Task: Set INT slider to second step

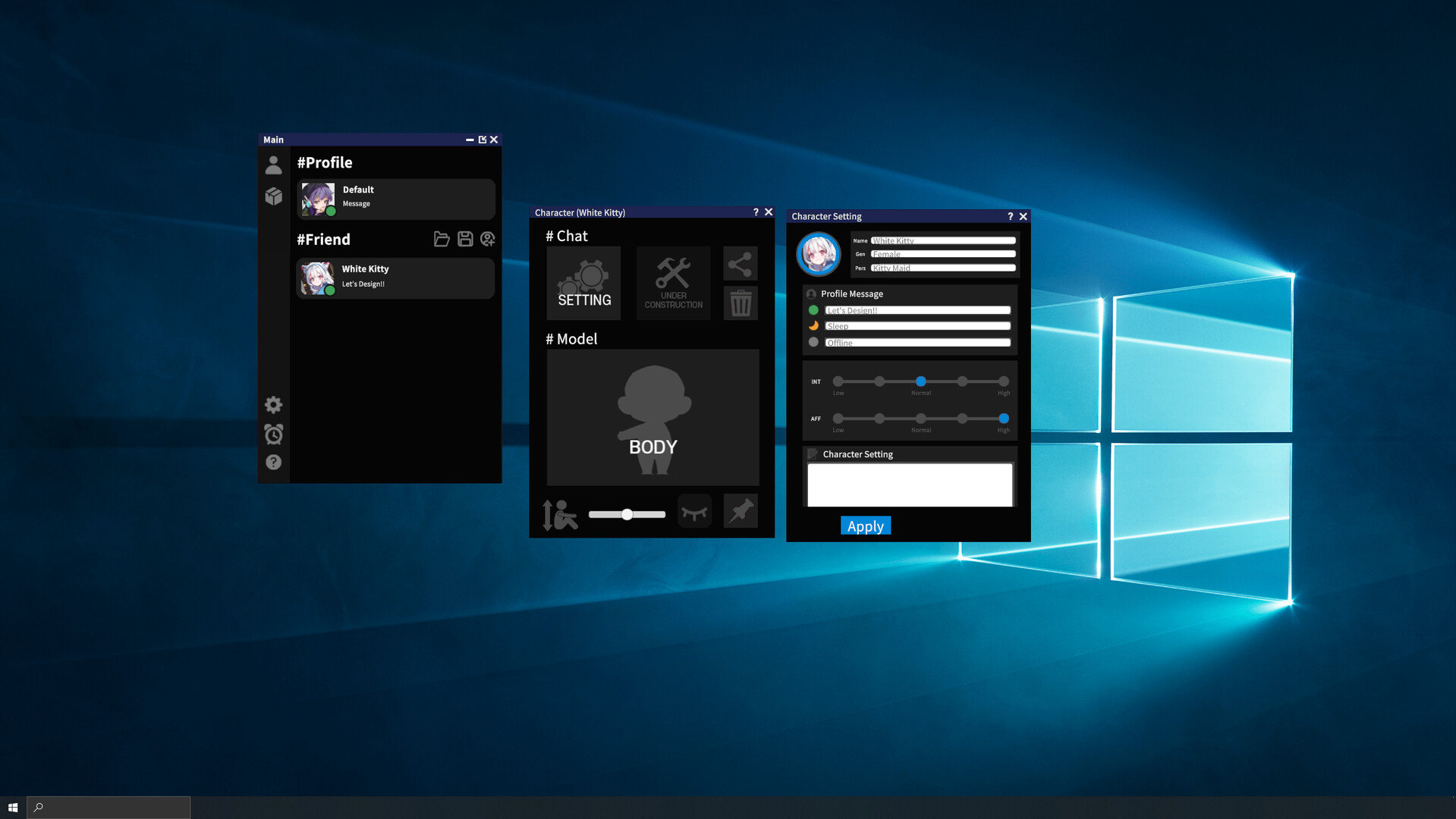Action: click(879, 381)
